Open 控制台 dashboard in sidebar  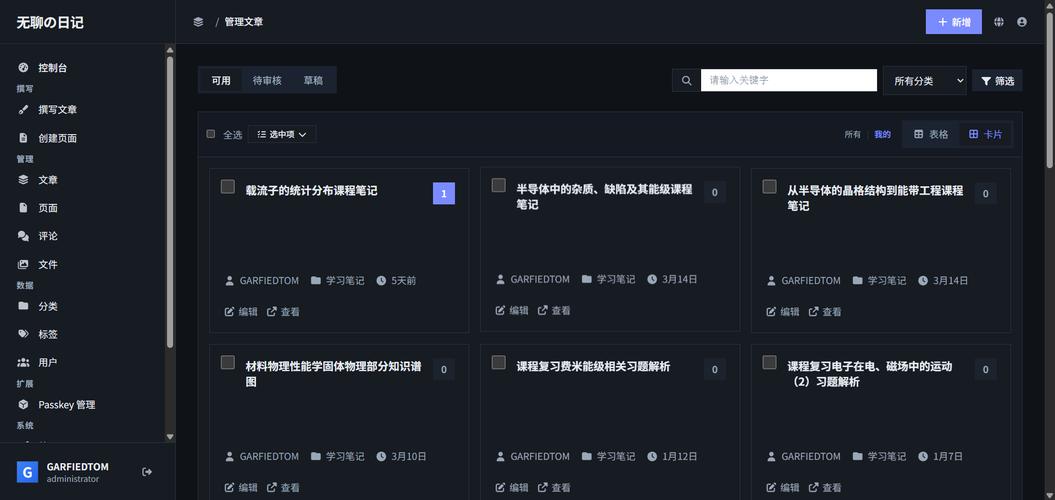52,68
